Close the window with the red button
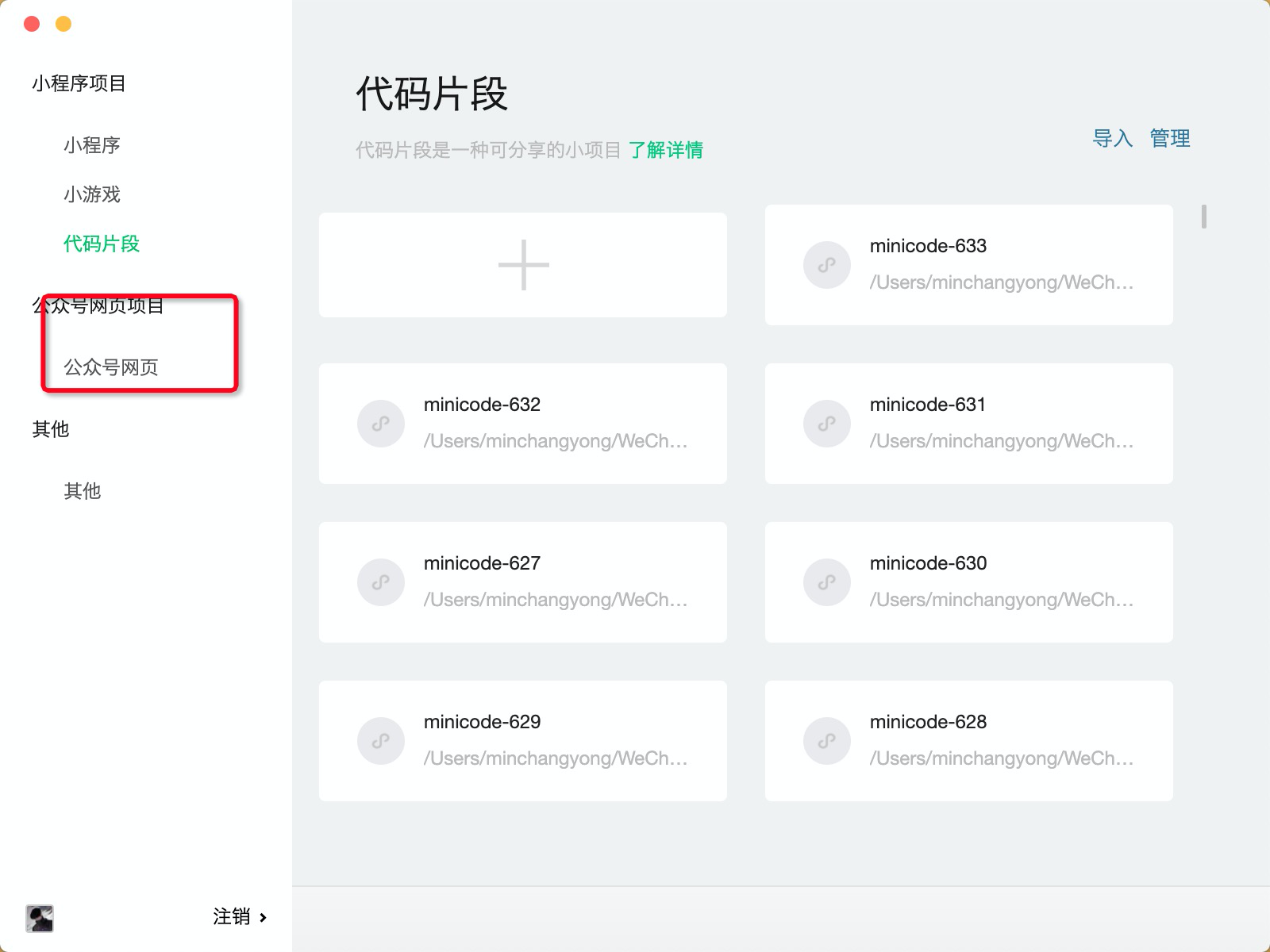1270x952 pixels. pyautogui.click(x=32, y=24)
